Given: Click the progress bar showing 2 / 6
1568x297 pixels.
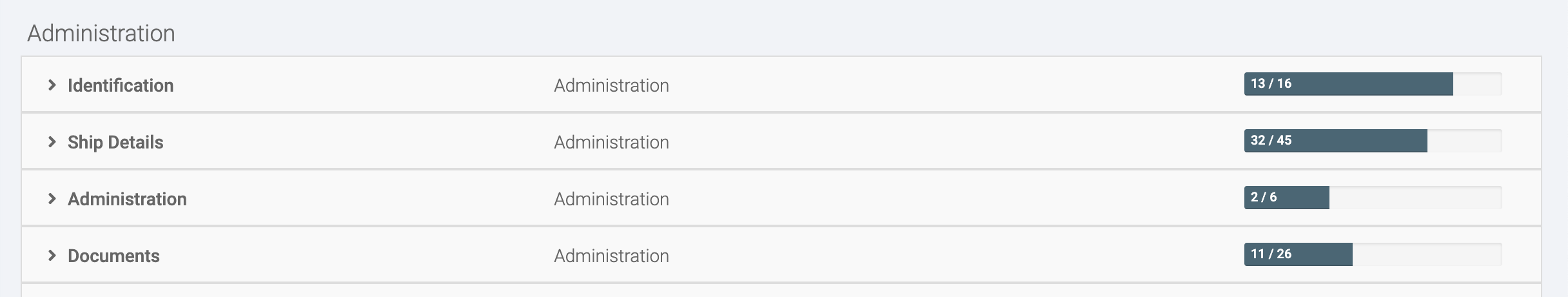Looking at the screenshot, I should coord(1372,198).
